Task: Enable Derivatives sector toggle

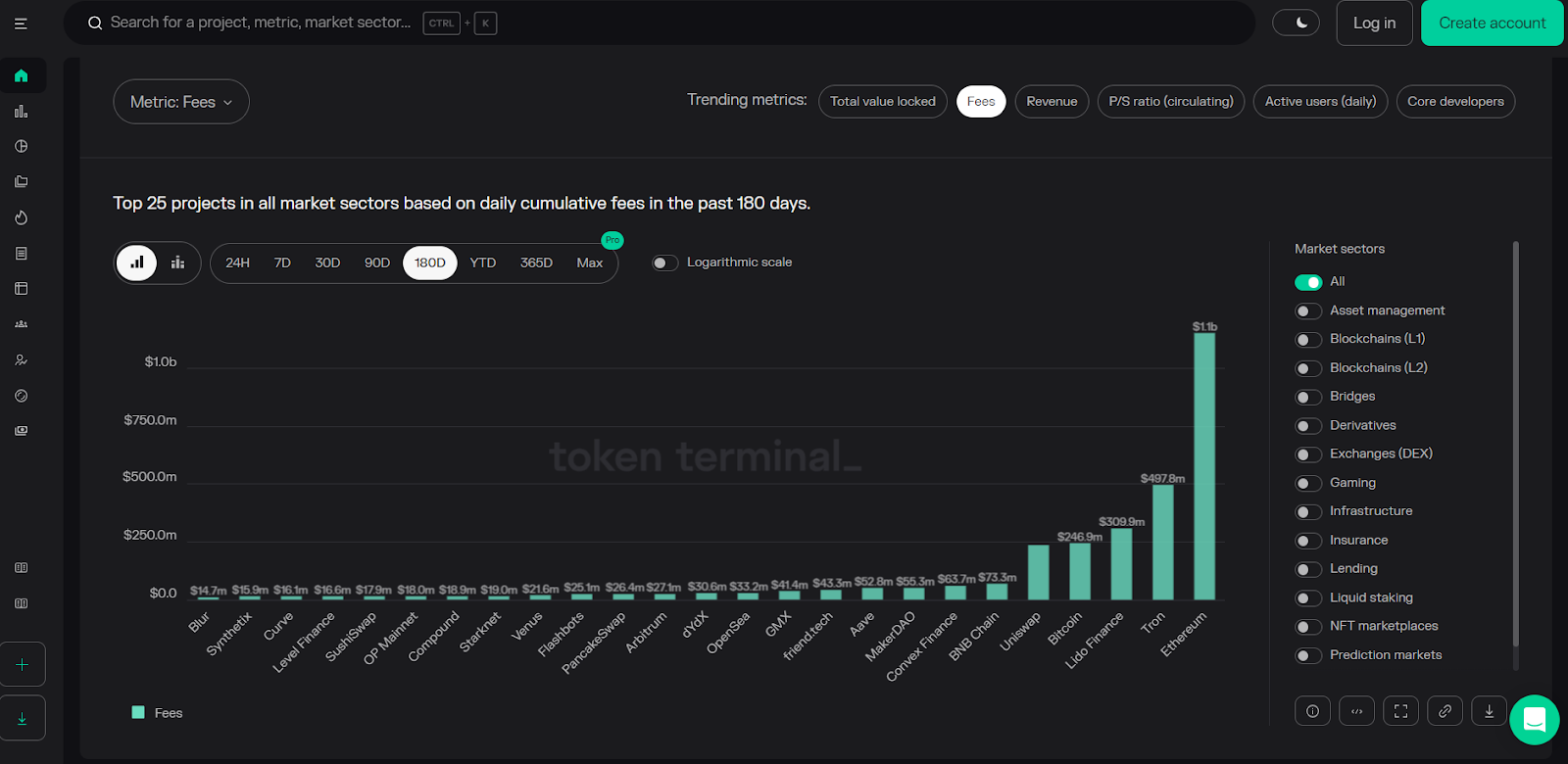Action: [1308, 426]
